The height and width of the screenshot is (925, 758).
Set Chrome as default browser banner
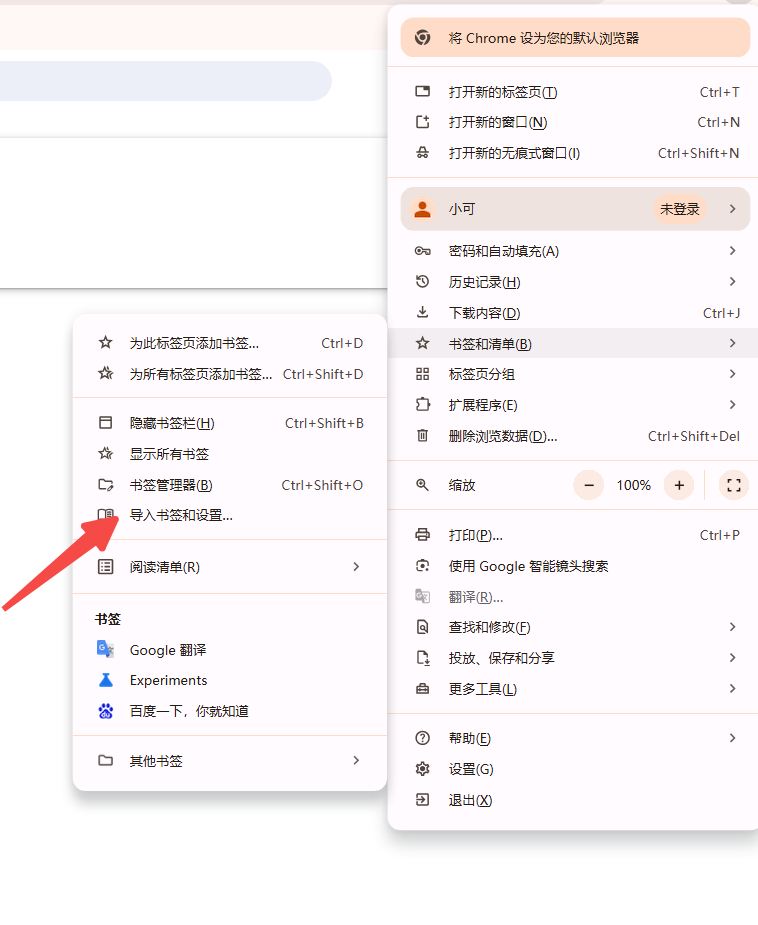click(x=575, y=38)
